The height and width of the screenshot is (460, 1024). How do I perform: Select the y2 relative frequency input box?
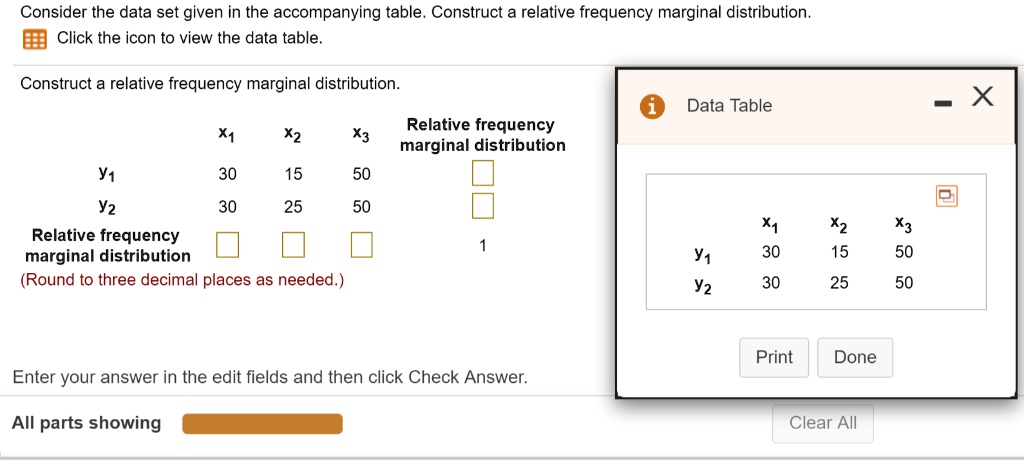click(483, 206)
